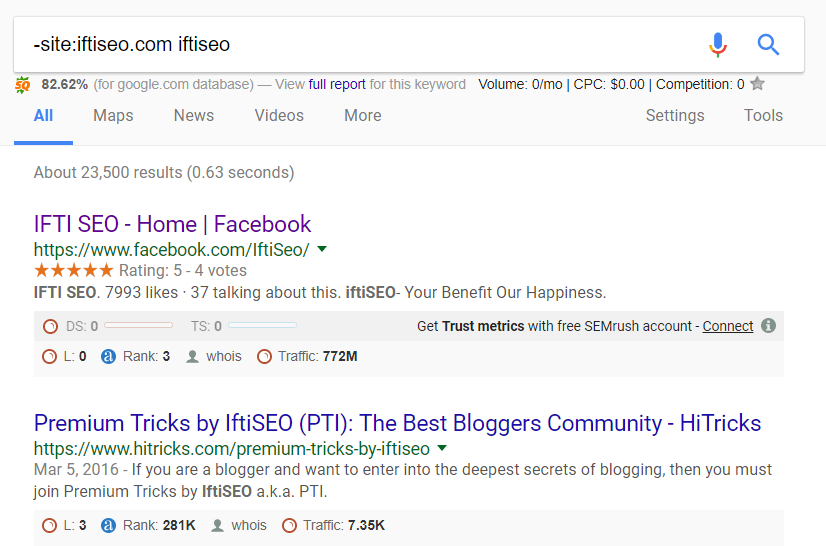Click the SEOquake logo icon beside 82.62%
This screenshot has width=826, height=546.
point(23,85)
